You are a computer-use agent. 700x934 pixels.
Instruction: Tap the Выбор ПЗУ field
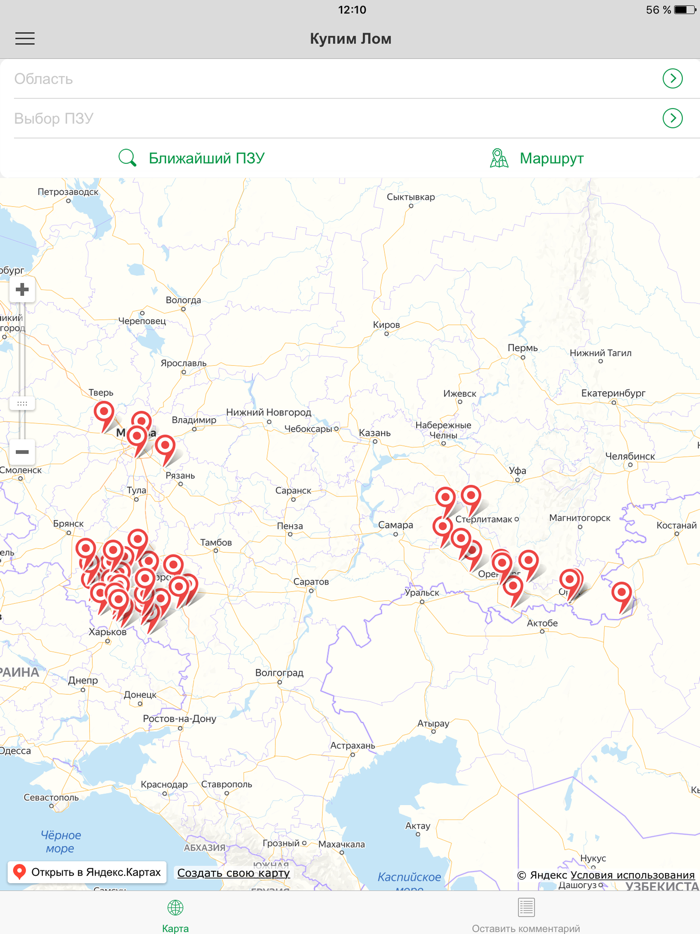(x=350, y=118)
